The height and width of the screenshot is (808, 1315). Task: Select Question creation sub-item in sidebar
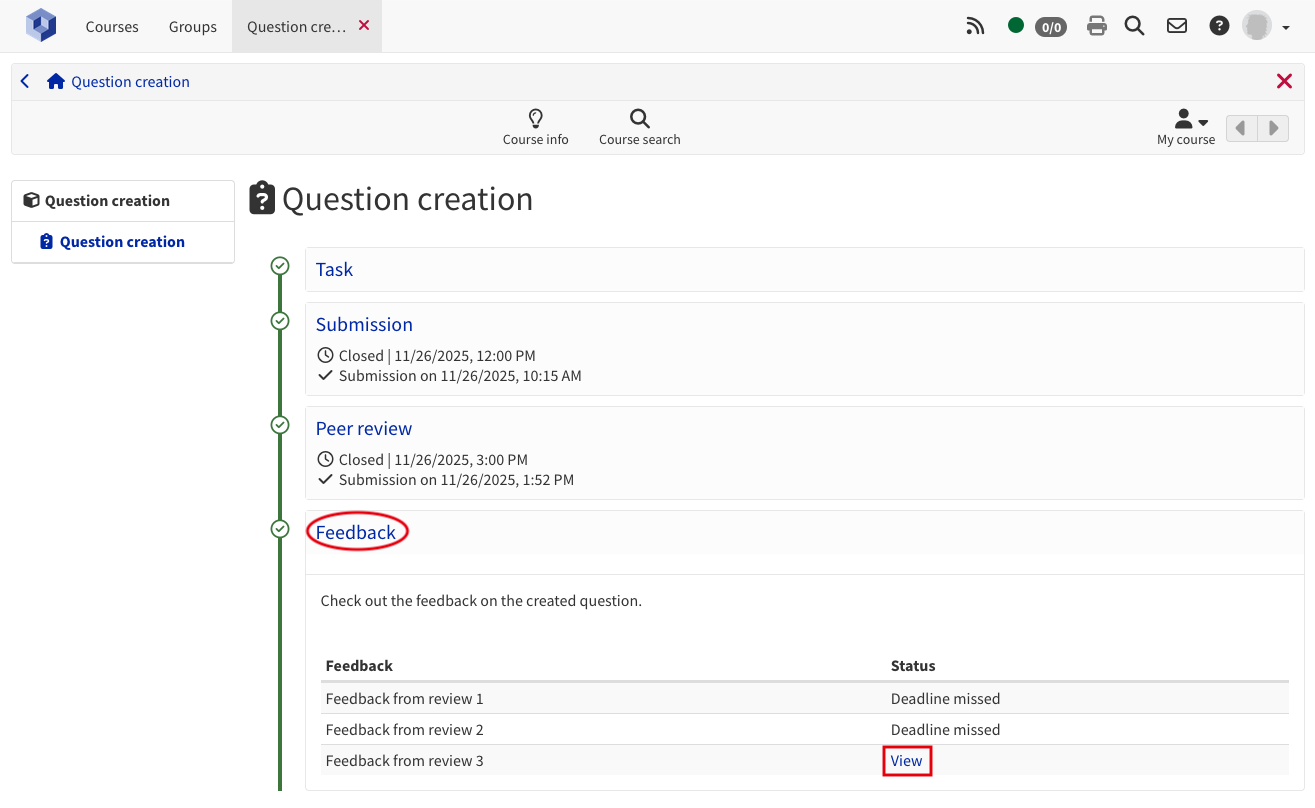tap(122, 242)
